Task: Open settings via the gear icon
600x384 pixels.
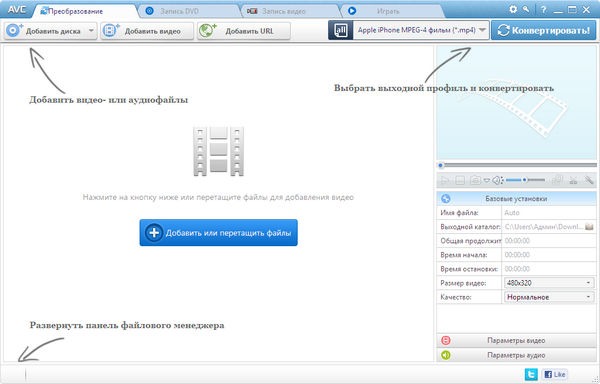Action: coord(513,9)
